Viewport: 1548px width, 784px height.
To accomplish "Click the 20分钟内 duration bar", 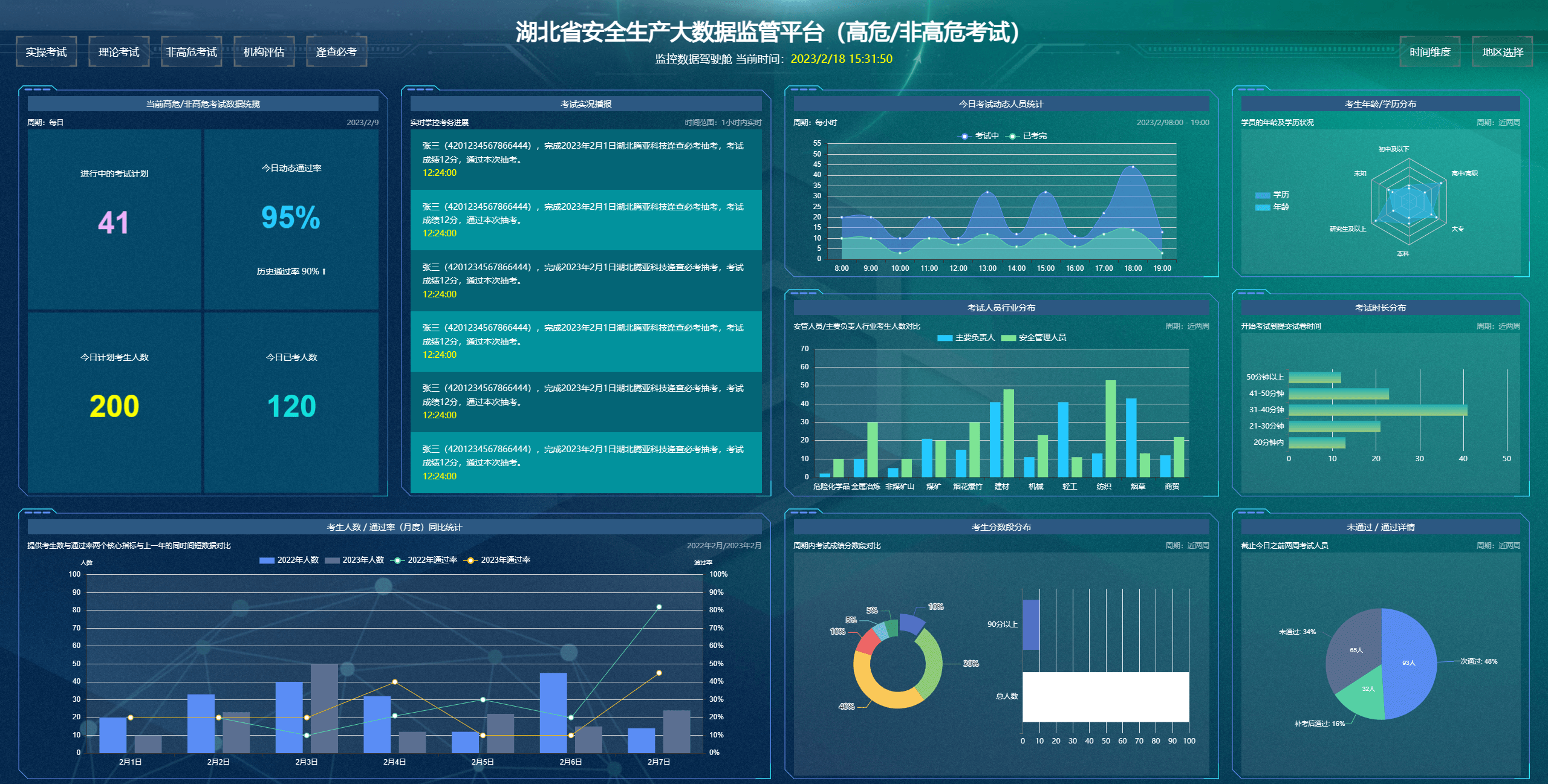I will click(x=1317, y=442).
